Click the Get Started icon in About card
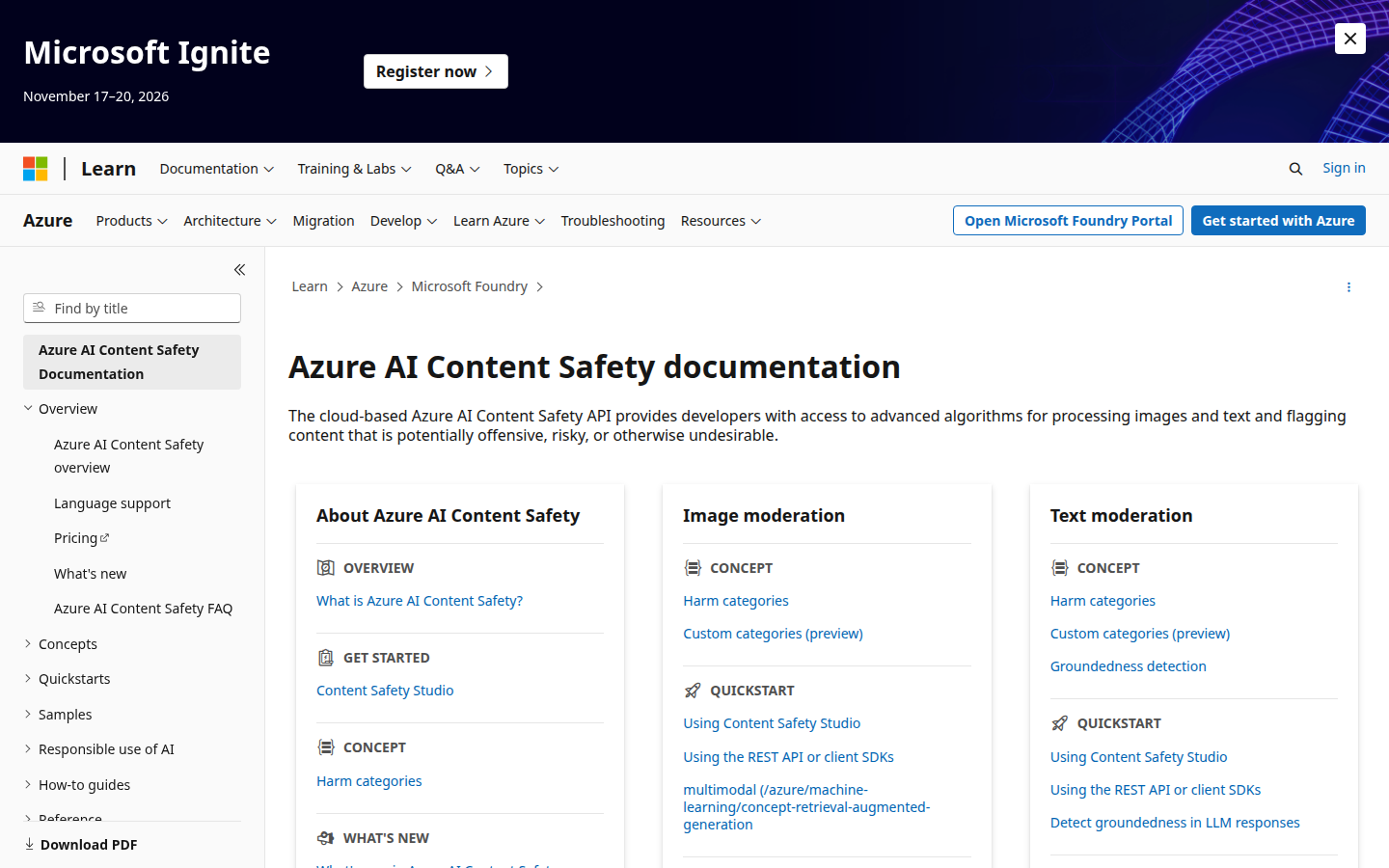Screen dimensions: 1389x868 (326, 658)
